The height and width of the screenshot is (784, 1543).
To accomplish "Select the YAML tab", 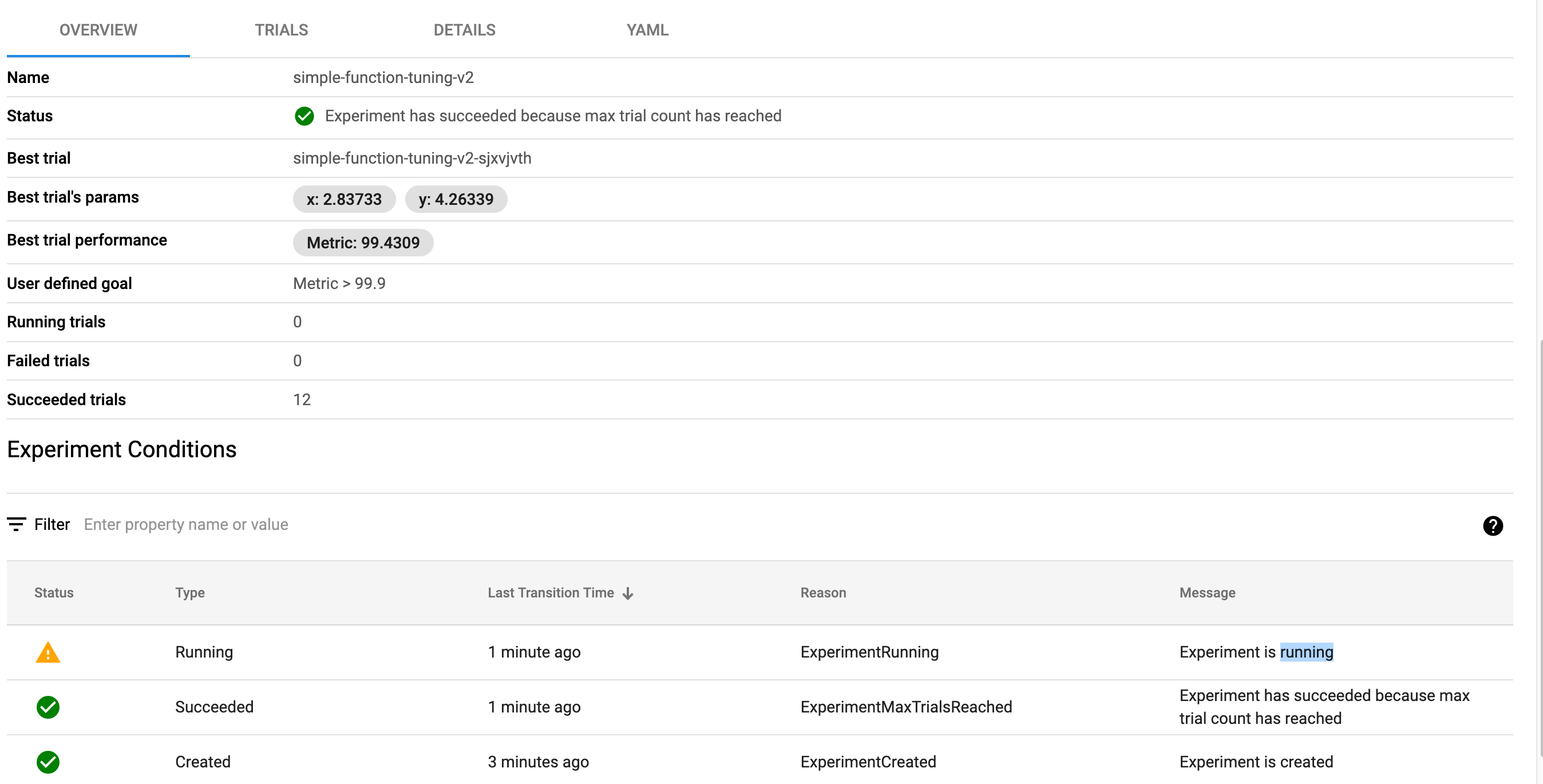I will [647, 30].
